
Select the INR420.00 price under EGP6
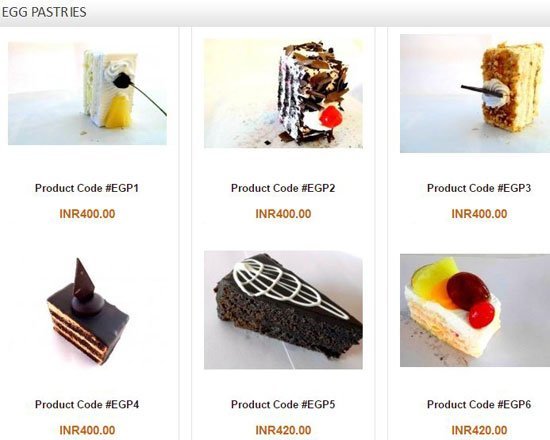(479, 430)
